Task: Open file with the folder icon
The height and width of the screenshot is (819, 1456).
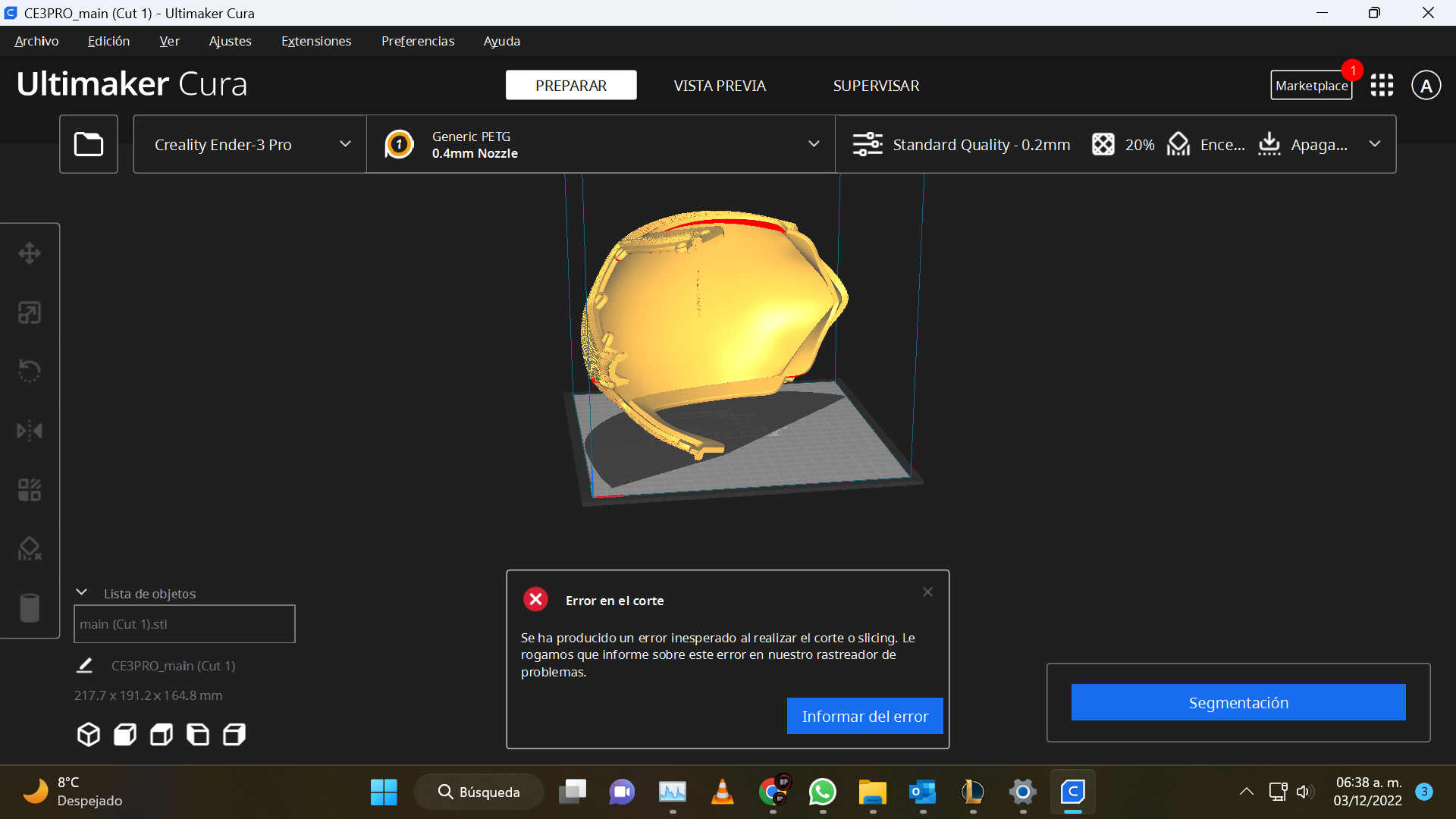Action: (x=89, y=144)
